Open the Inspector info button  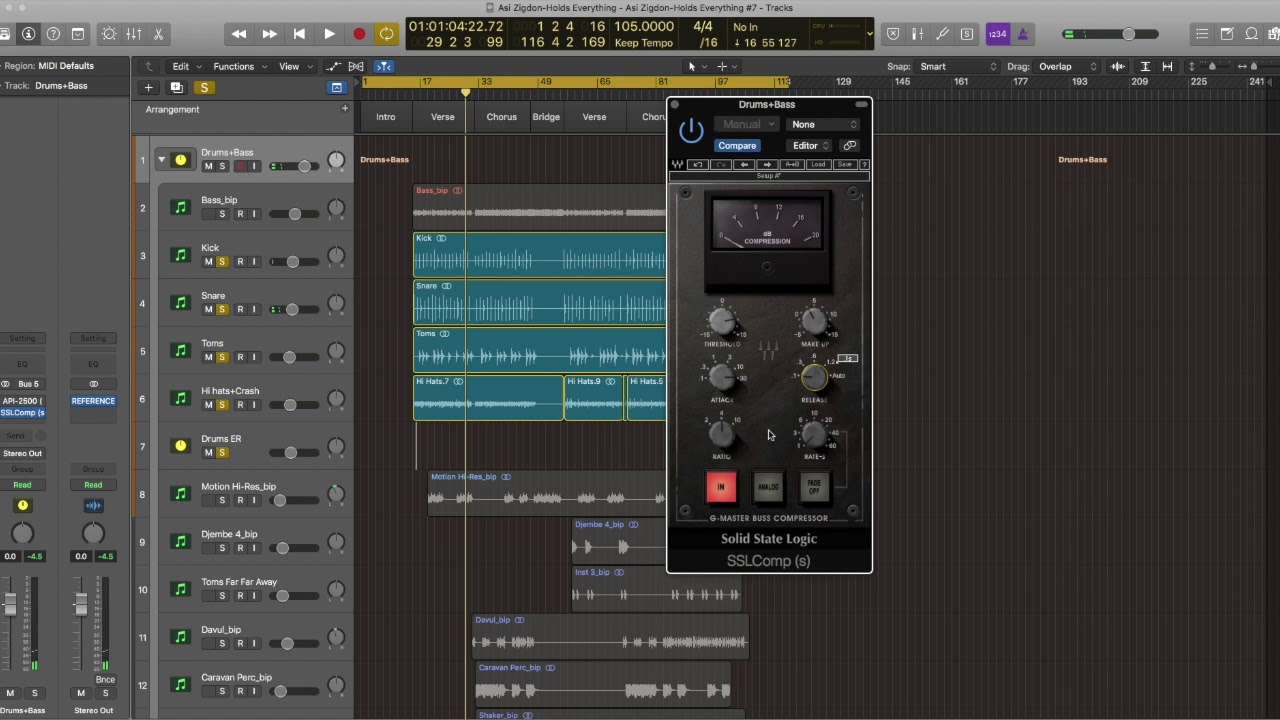(28, 34)
